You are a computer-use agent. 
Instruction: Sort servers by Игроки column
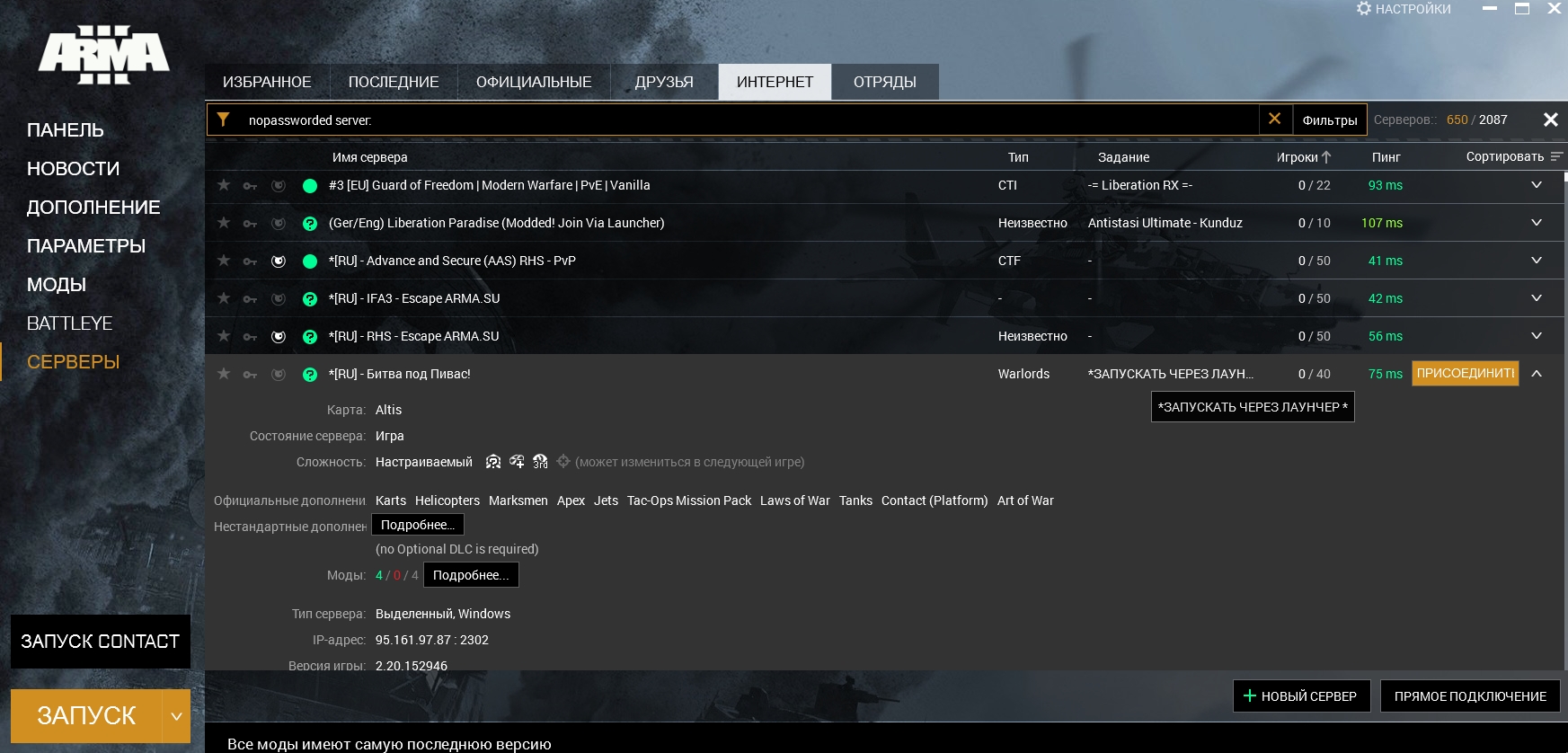[1304, 157]
